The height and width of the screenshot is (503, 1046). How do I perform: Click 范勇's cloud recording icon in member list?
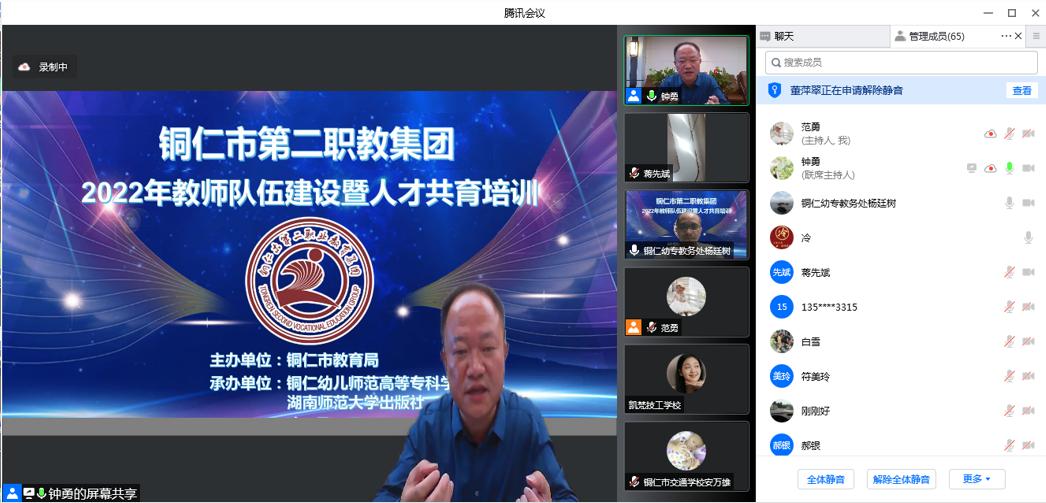coord(990,133)
